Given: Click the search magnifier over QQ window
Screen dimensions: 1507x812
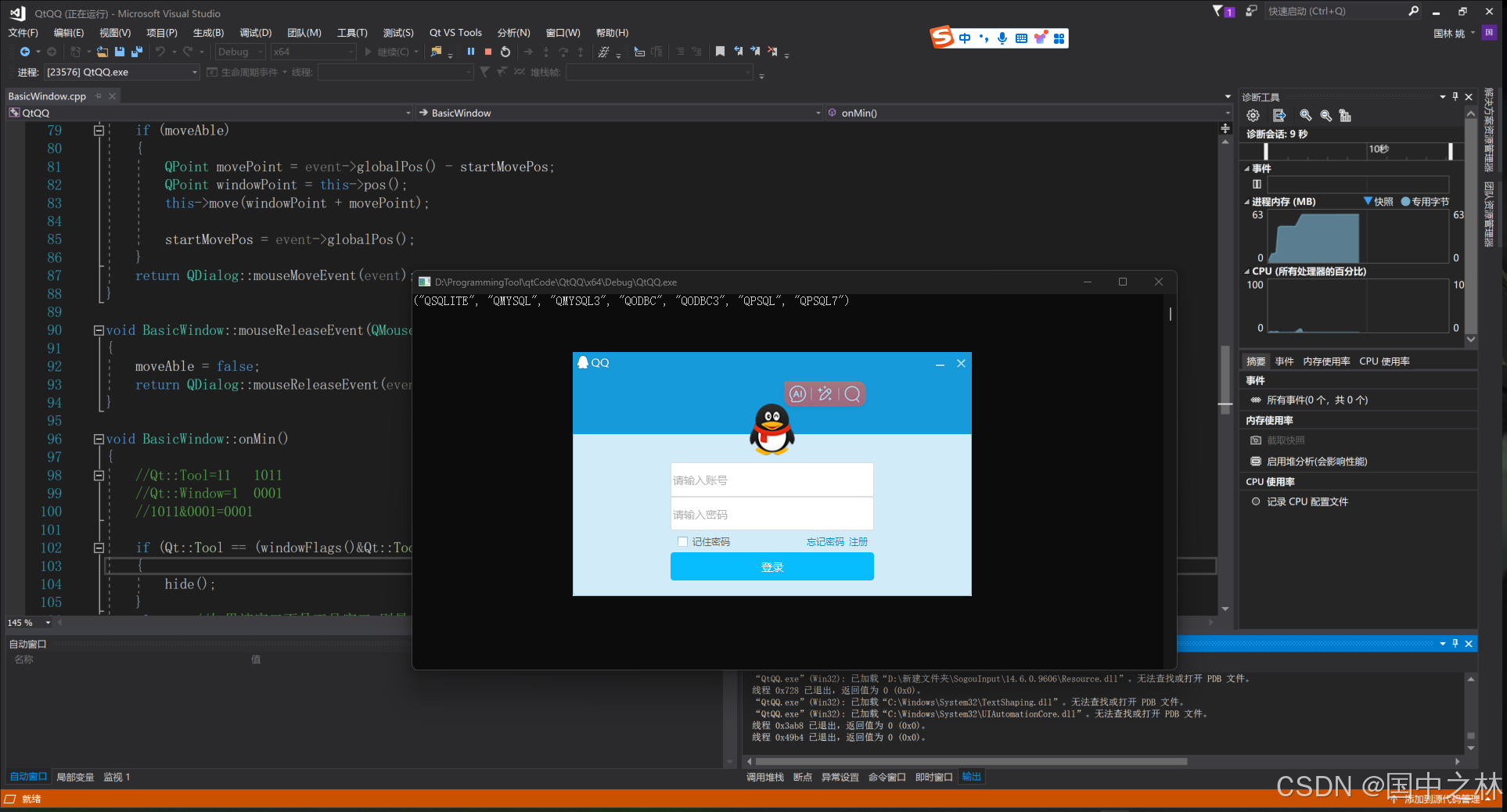Looking at the screenshot, I should click(x=853, y=393).
